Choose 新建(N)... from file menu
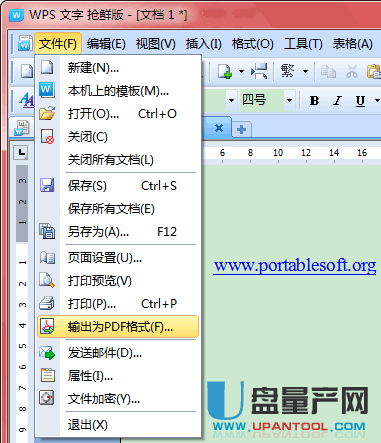This screenshot has height=443, width=381. click(x=118, y=68)
